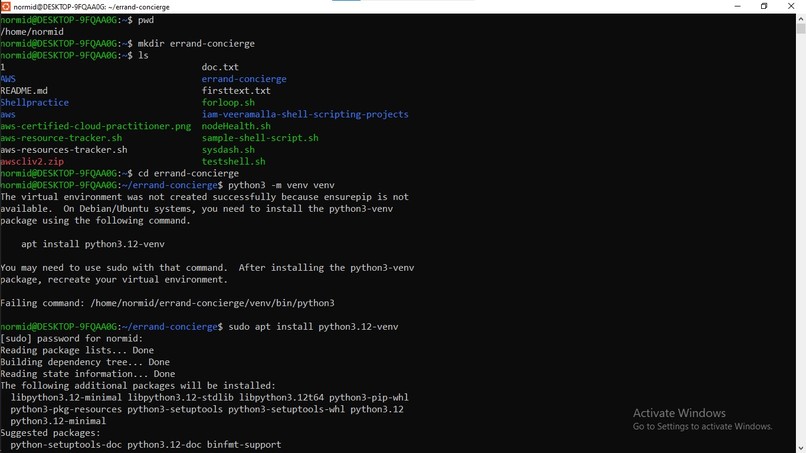Click the 'pwd' command on first line
The image size is (806, 453).
[145, 21]
